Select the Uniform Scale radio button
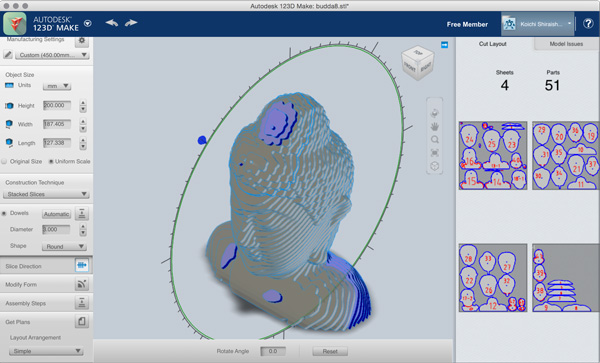 pos(51,161)
